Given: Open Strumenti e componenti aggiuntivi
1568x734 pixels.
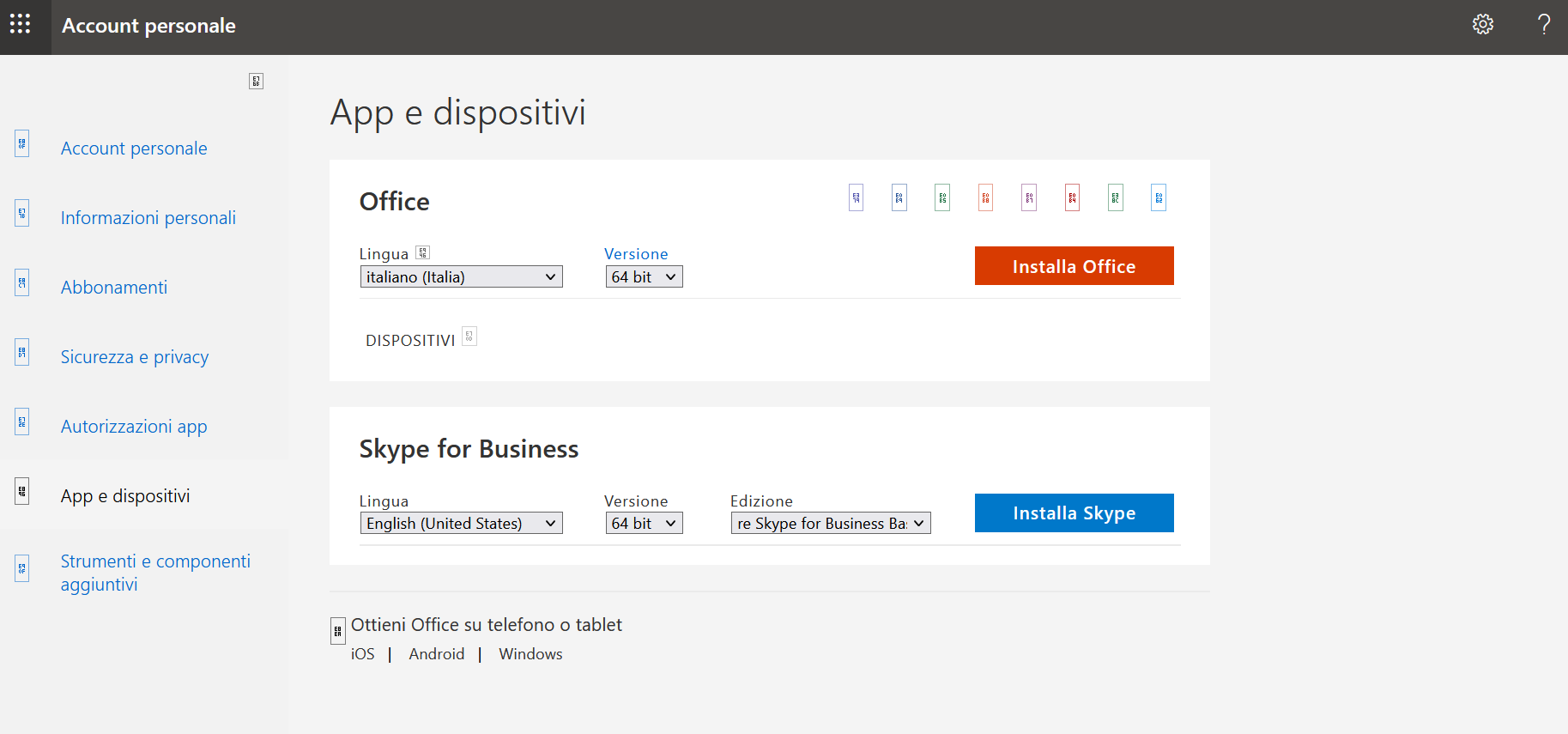Looking at the screenshot, I should click(155, 573).
